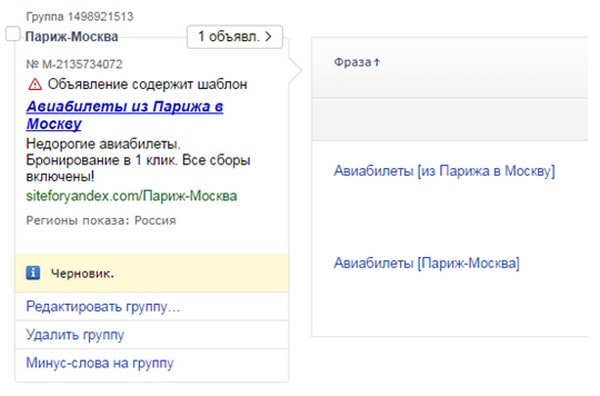Sort by the Фраза column header
600x396 pixels.
pos(352,62)
